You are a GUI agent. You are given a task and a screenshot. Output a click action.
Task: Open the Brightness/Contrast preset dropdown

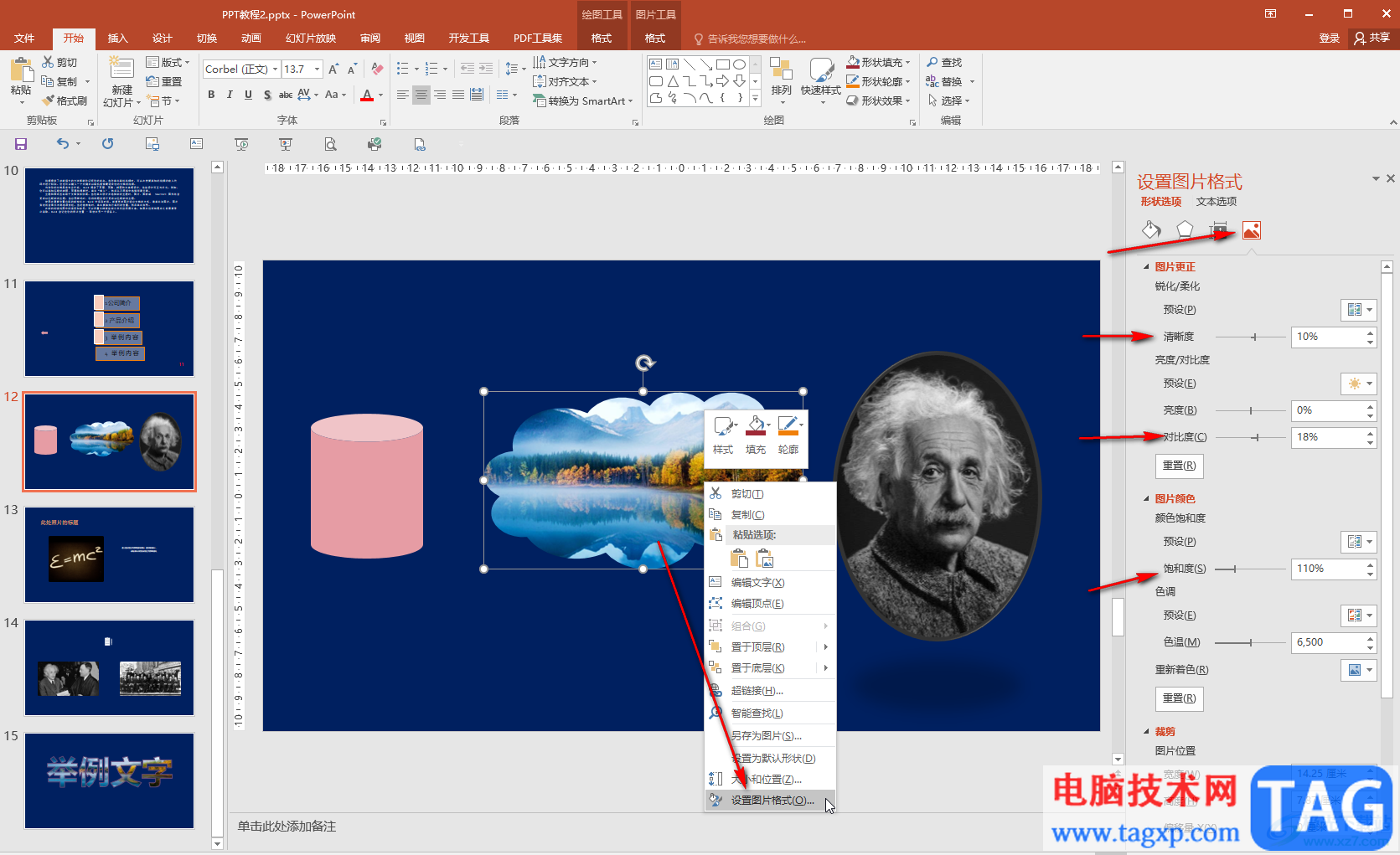click(1359, 384)
